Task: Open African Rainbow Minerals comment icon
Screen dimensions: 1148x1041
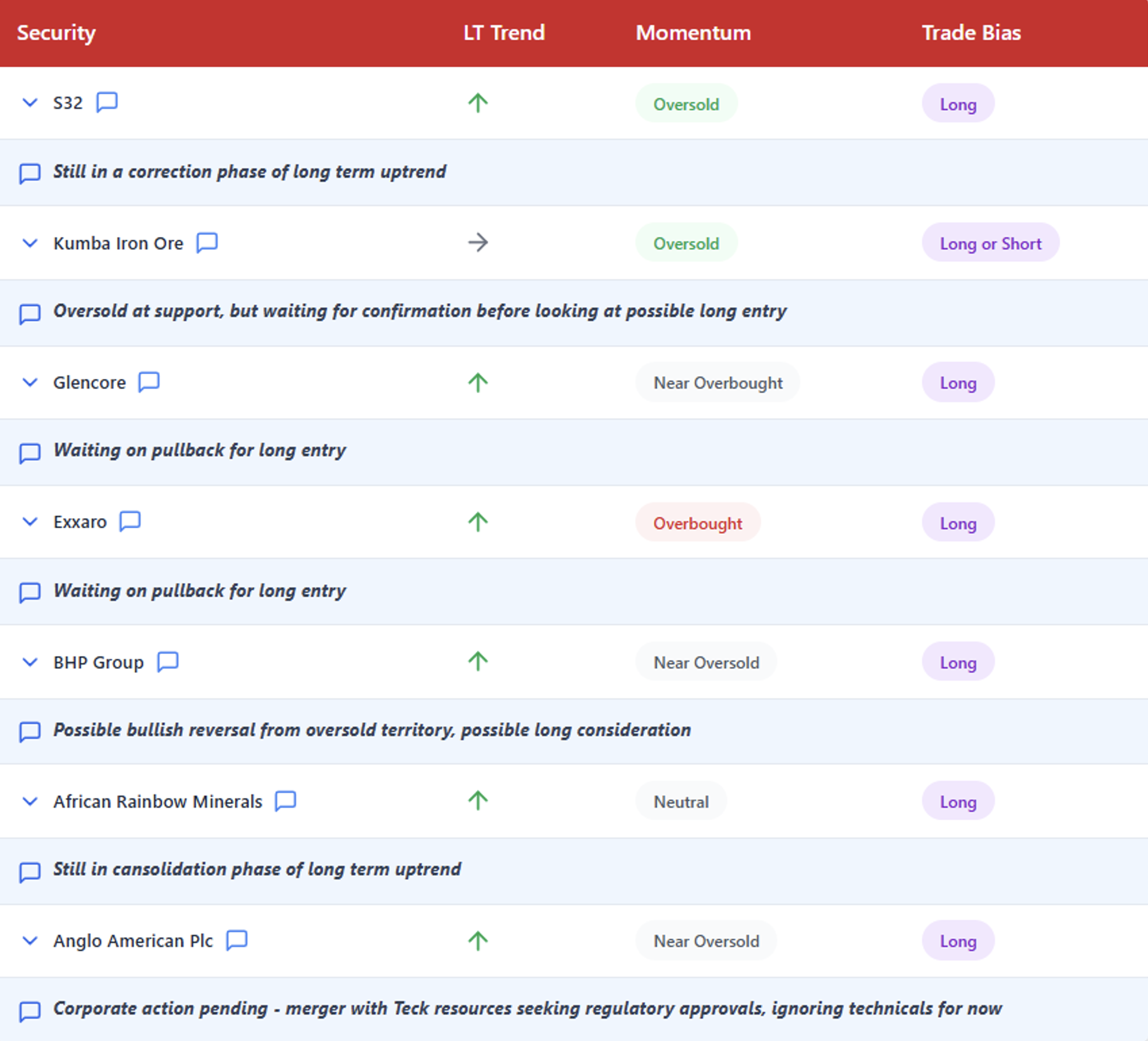Action: (x=285, y=801)
